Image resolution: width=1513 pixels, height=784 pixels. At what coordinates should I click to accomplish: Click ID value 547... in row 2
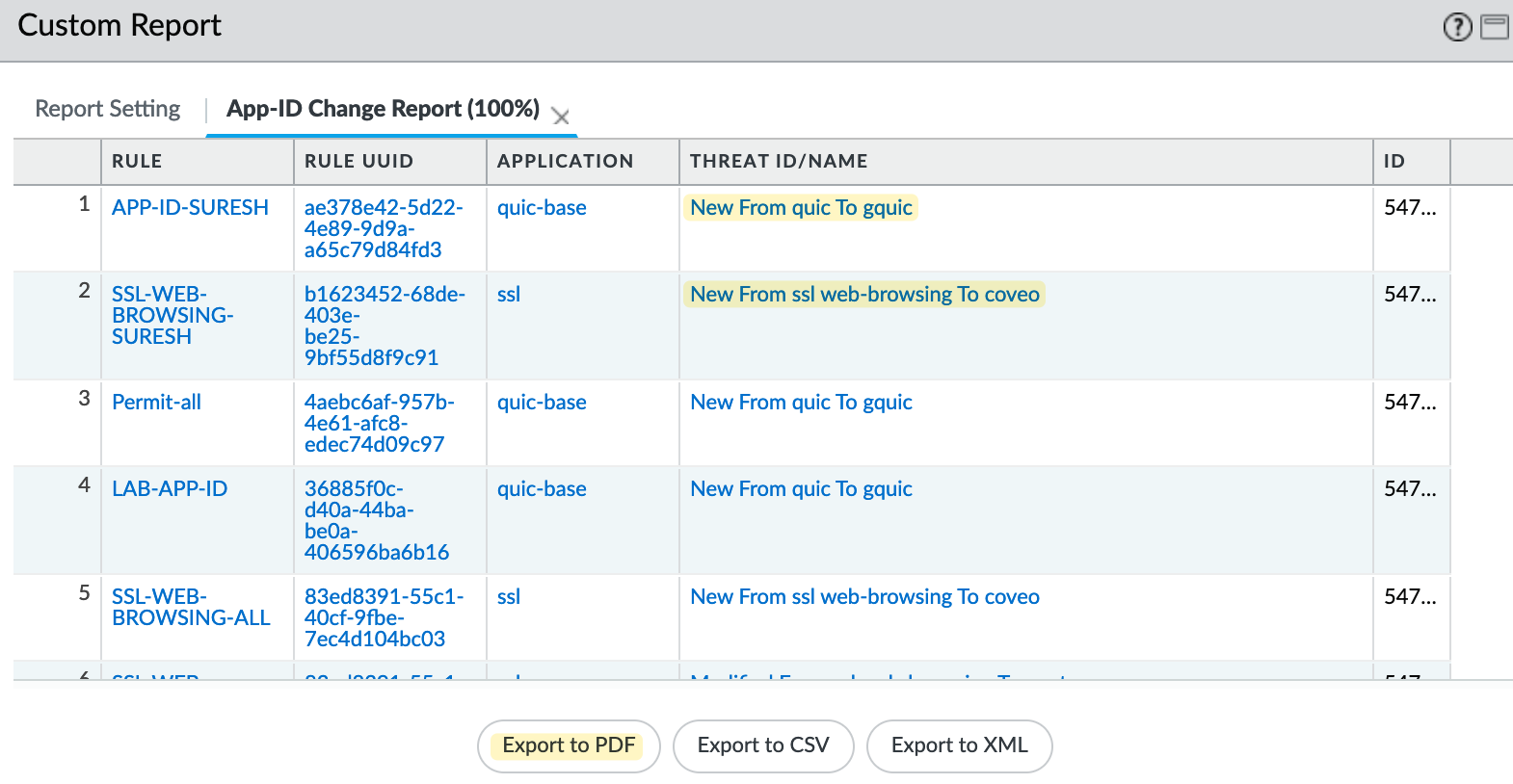(x=1410, y=295)
